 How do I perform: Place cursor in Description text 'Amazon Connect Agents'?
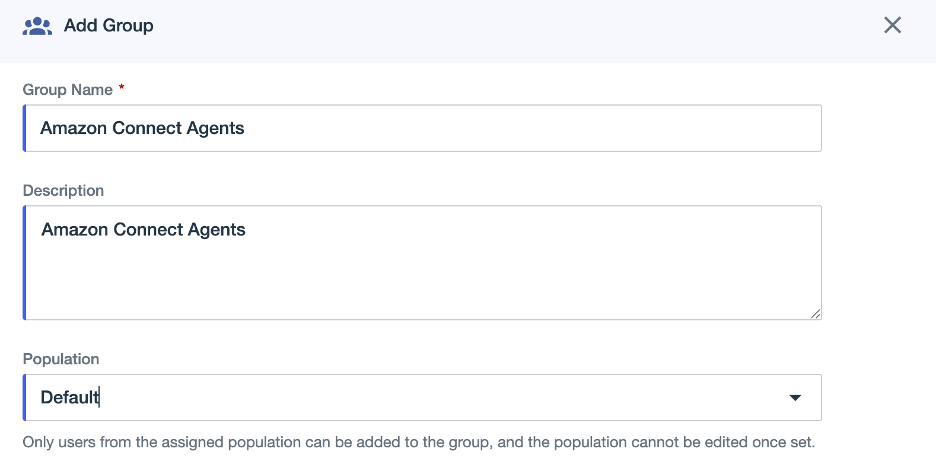pos(143,230)
